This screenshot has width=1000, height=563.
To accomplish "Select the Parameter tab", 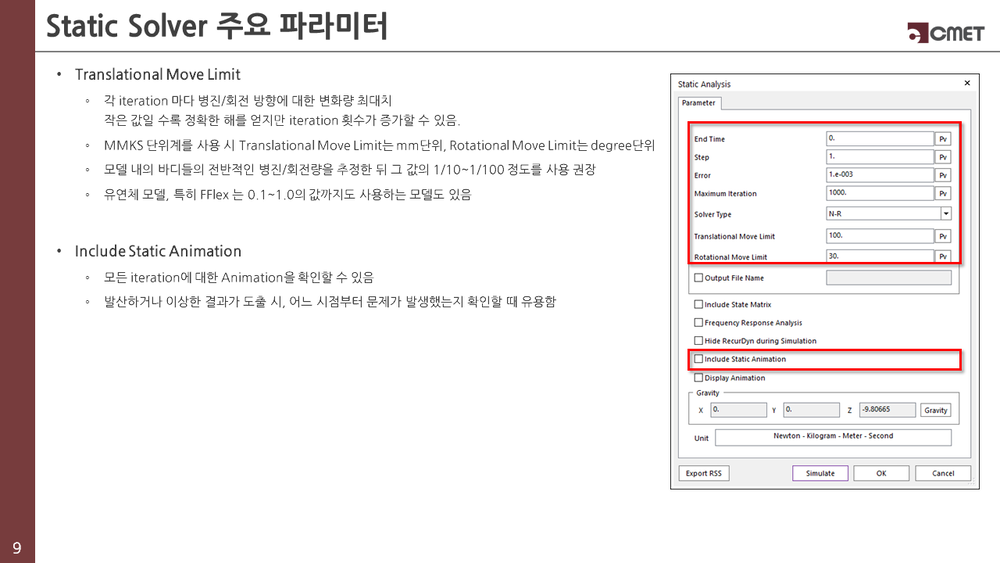I will click(698, 102).
